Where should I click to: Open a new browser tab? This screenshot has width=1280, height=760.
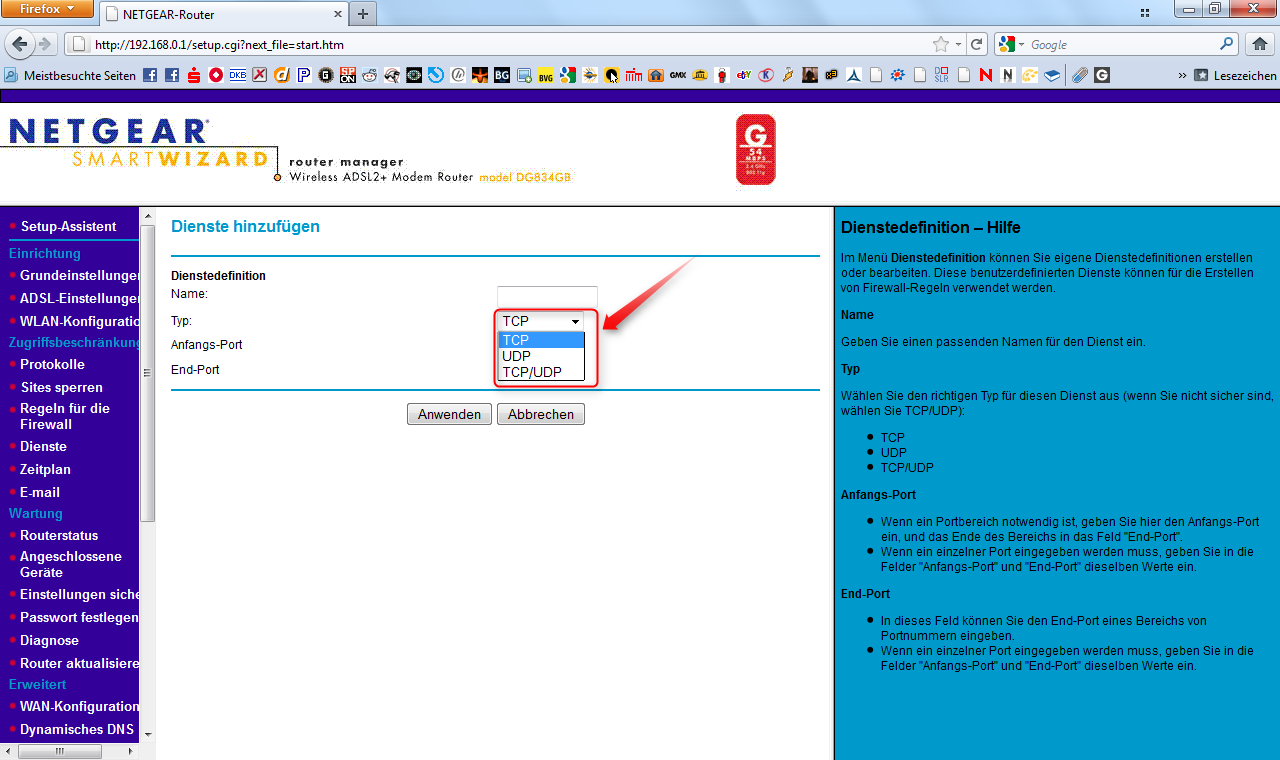click(x=362, y=14)
